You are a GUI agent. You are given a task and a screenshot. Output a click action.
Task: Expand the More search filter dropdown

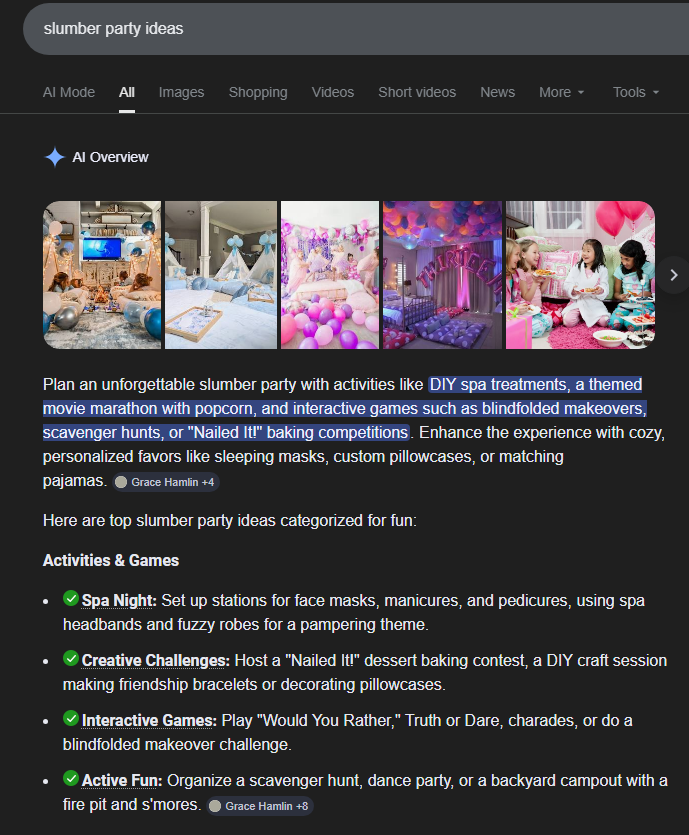pos(562,92)
